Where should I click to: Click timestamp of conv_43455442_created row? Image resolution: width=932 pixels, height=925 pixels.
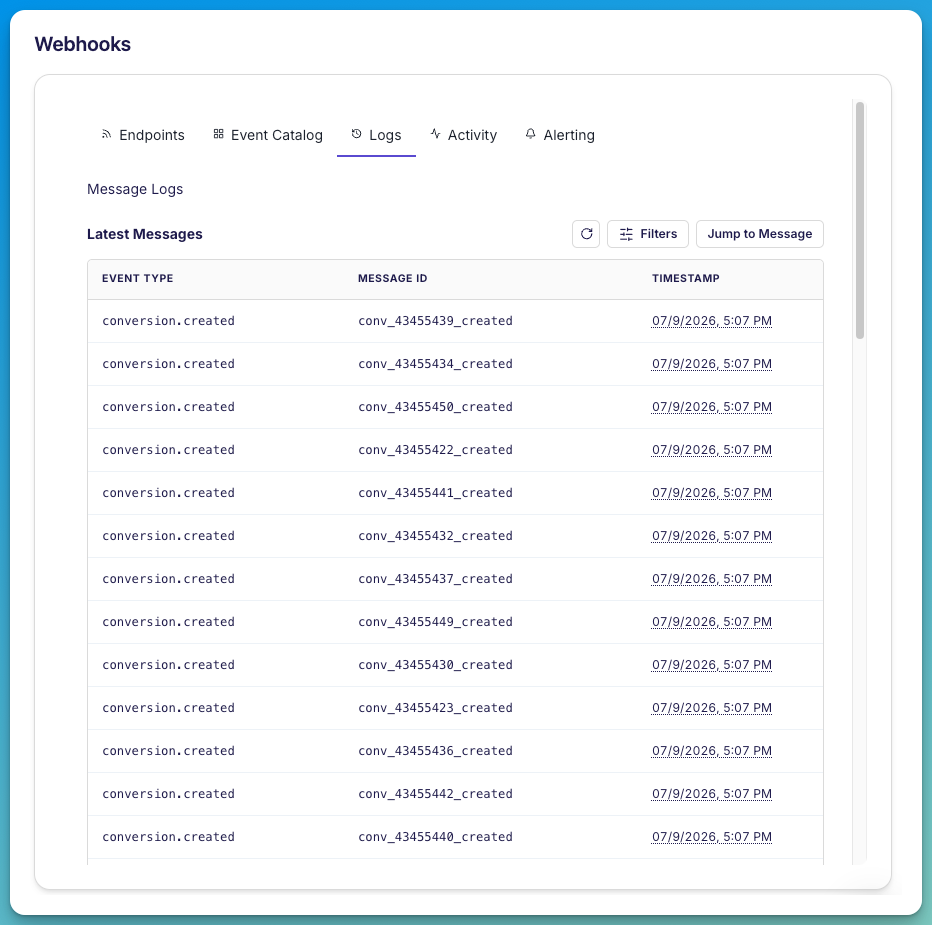711,794
